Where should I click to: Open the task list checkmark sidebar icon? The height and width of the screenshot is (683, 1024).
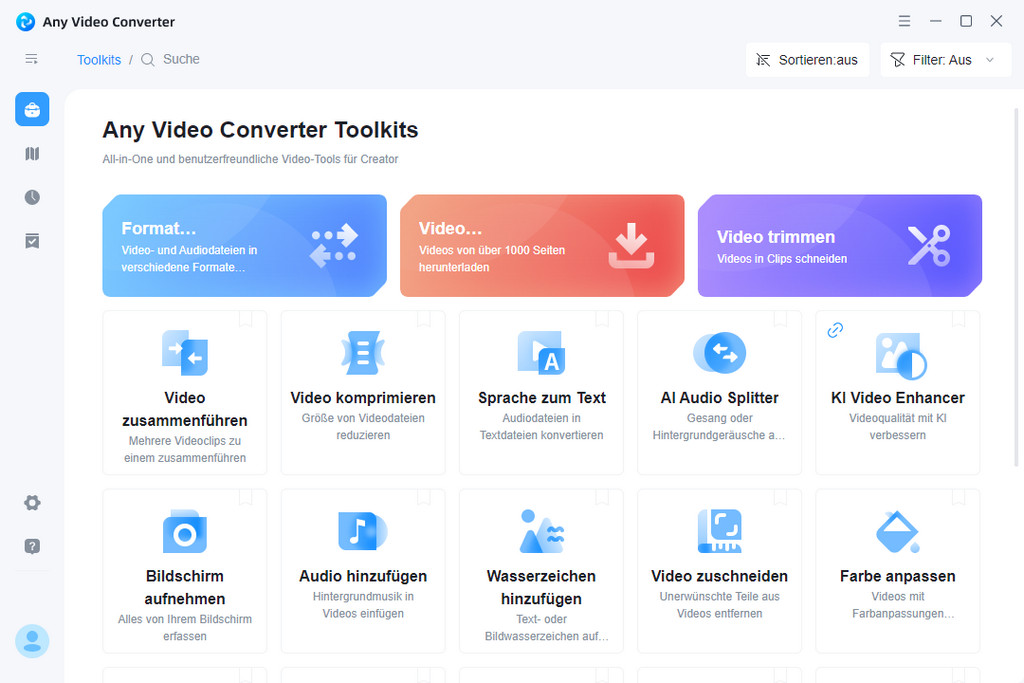(x=32, y=241)
